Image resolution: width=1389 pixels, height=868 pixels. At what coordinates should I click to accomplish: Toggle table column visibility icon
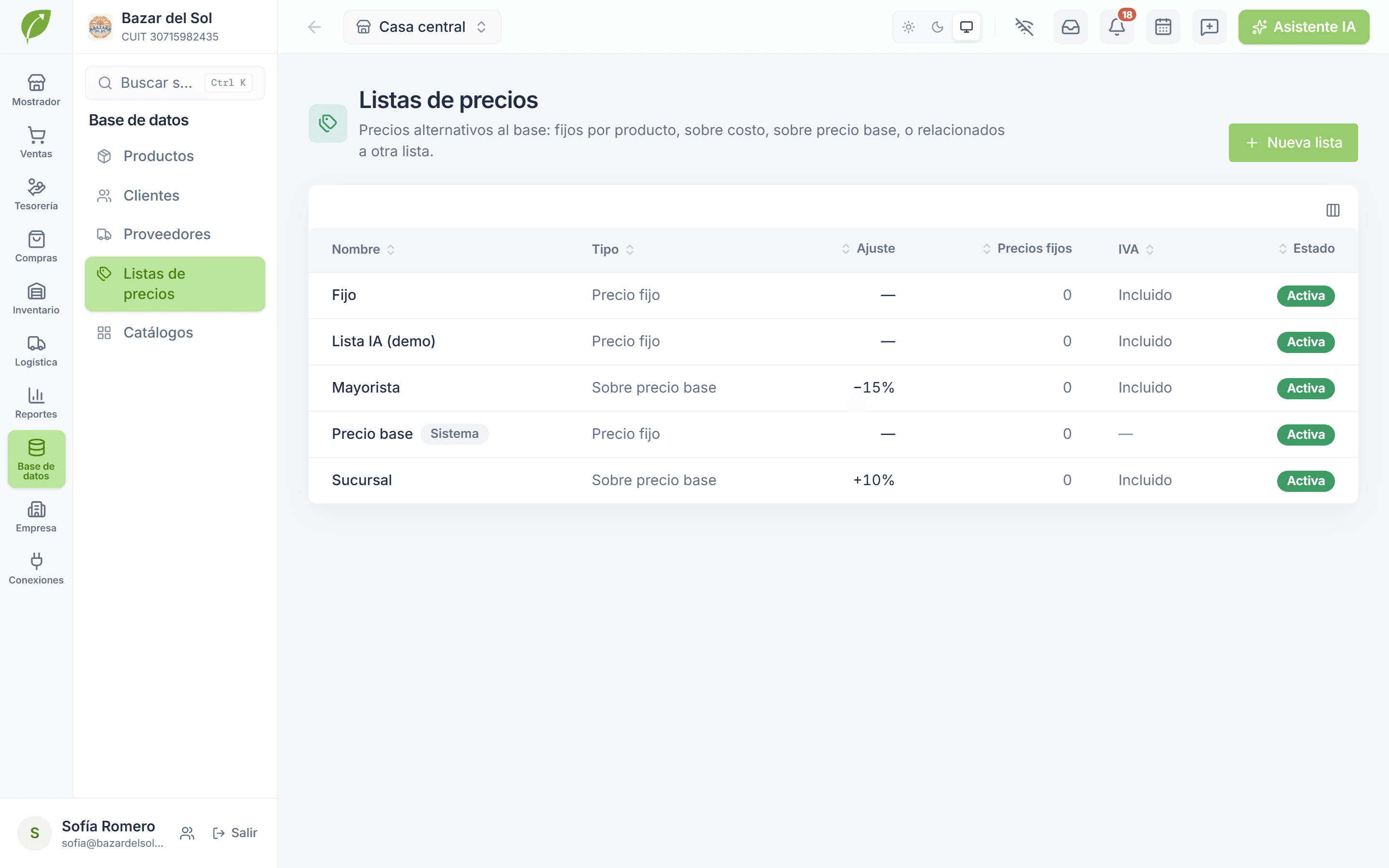pyautogui.click(x=1333, y=210)
